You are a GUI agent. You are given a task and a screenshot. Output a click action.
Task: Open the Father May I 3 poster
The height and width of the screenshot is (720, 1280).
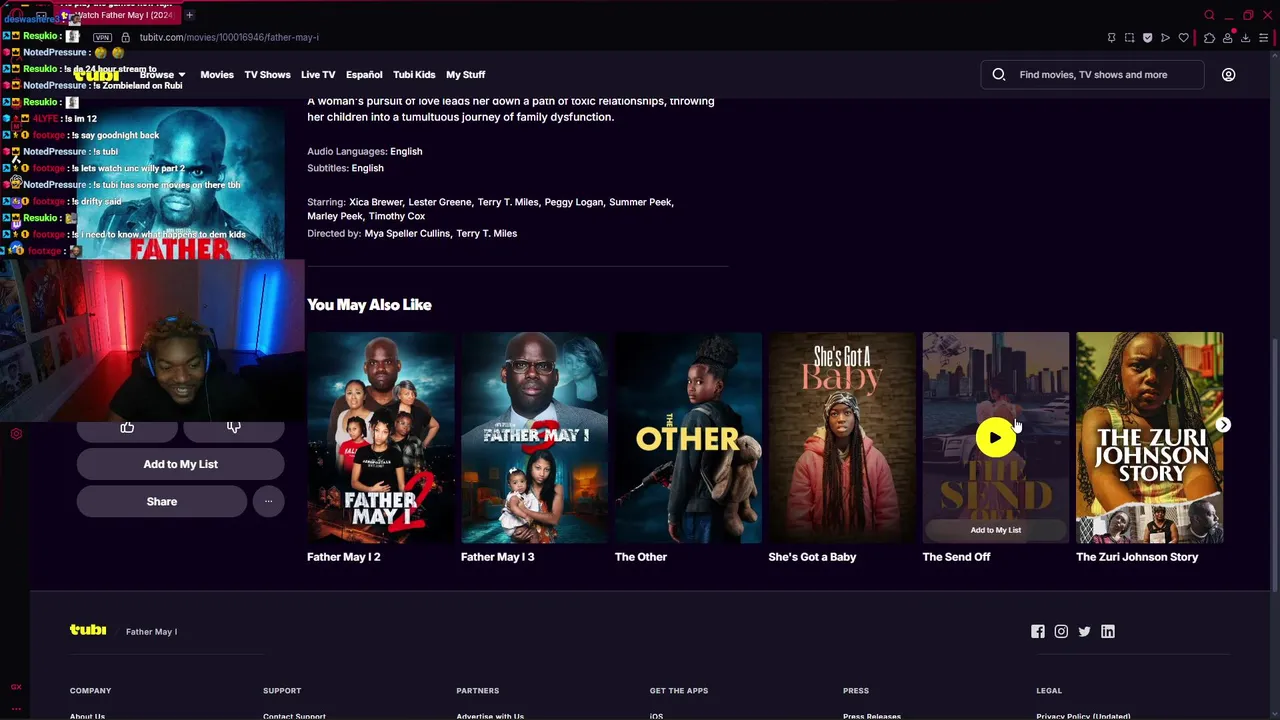tap(535, 437)
